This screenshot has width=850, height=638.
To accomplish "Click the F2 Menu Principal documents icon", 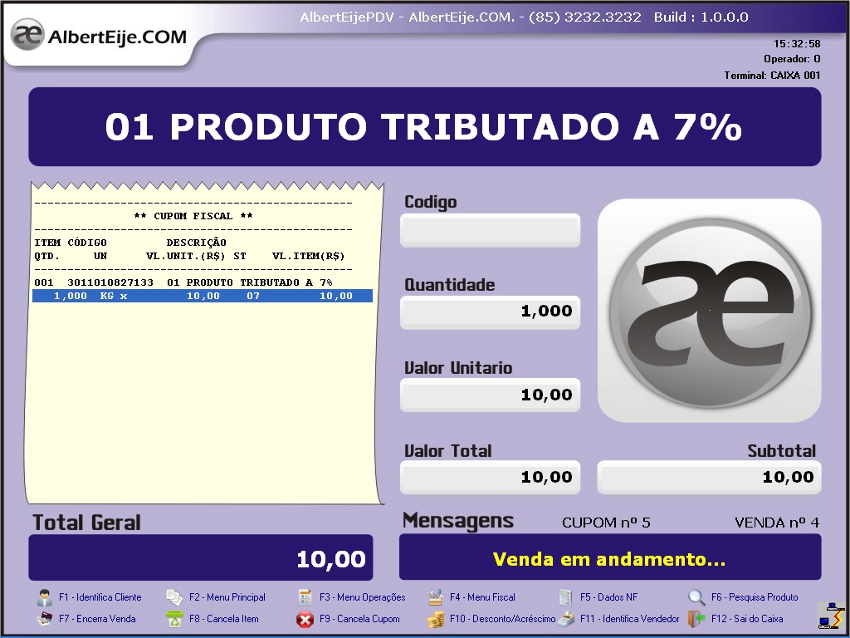I will 175,597.
